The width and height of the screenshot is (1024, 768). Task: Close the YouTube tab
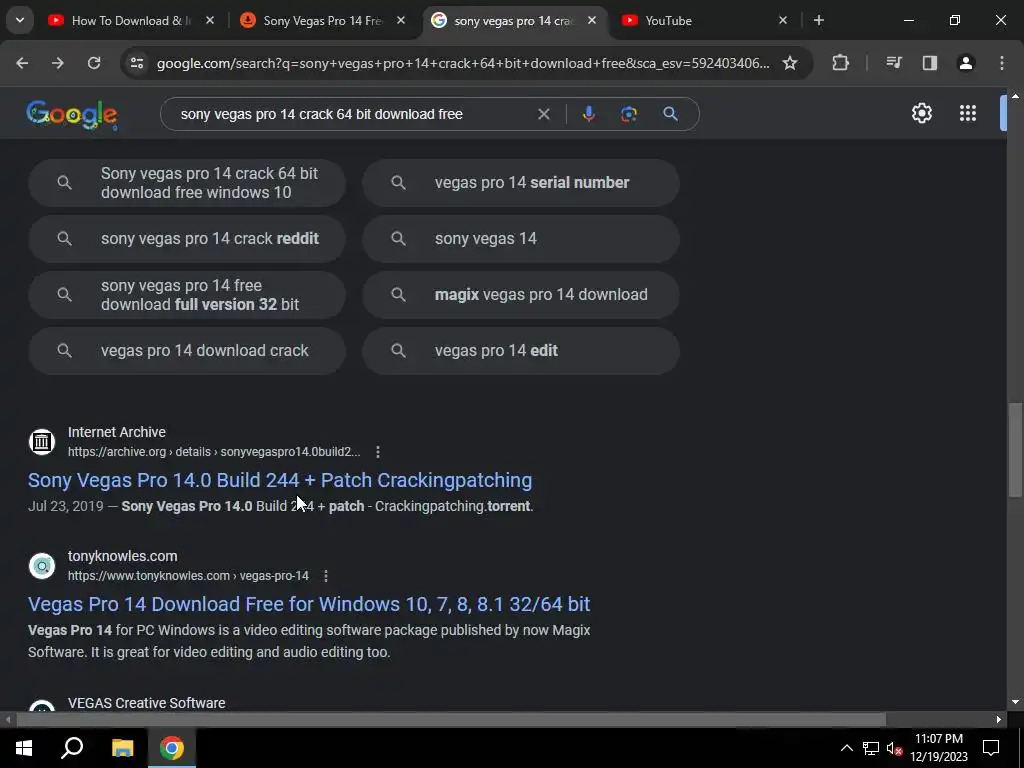point(783,20)
